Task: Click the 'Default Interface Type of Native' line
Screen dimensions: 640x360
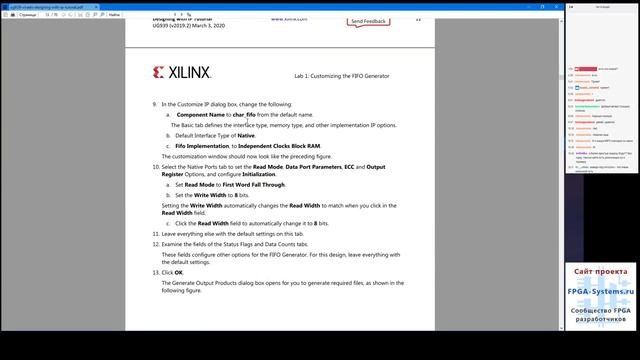Action: click(x=211, y=136)
